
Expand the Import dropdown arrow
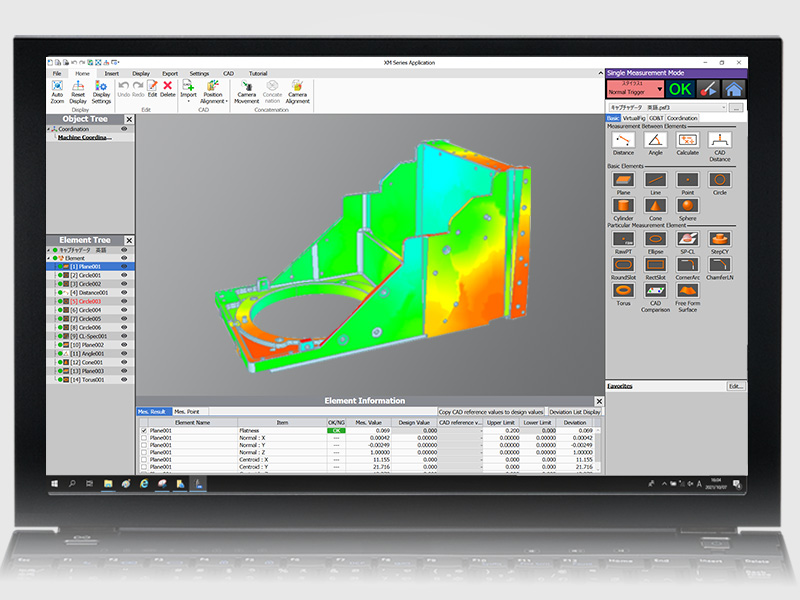coord(188,102)
